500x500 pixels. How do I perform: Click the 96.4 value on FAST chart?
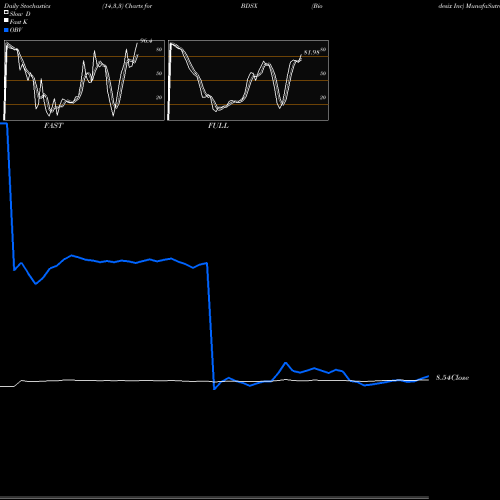click(146, 41)
